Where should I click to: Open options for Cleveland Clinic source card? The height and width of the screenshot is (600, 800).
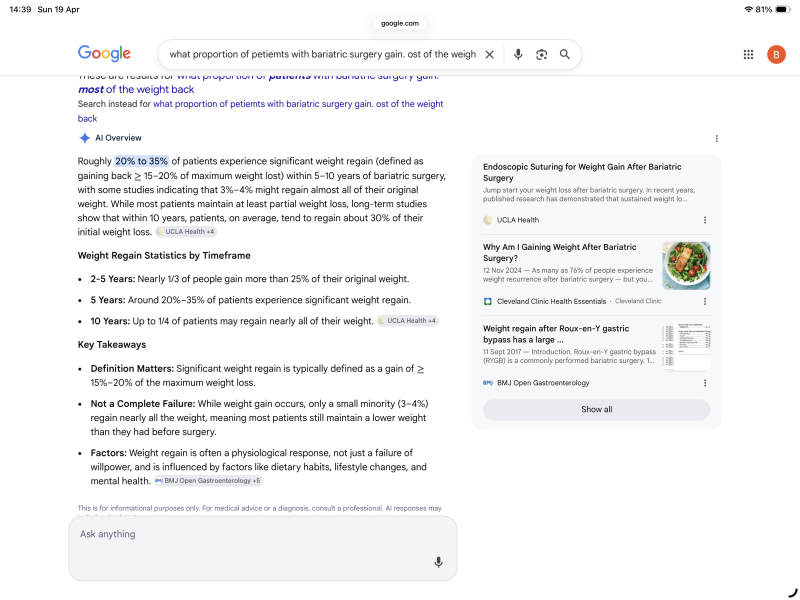705,302
